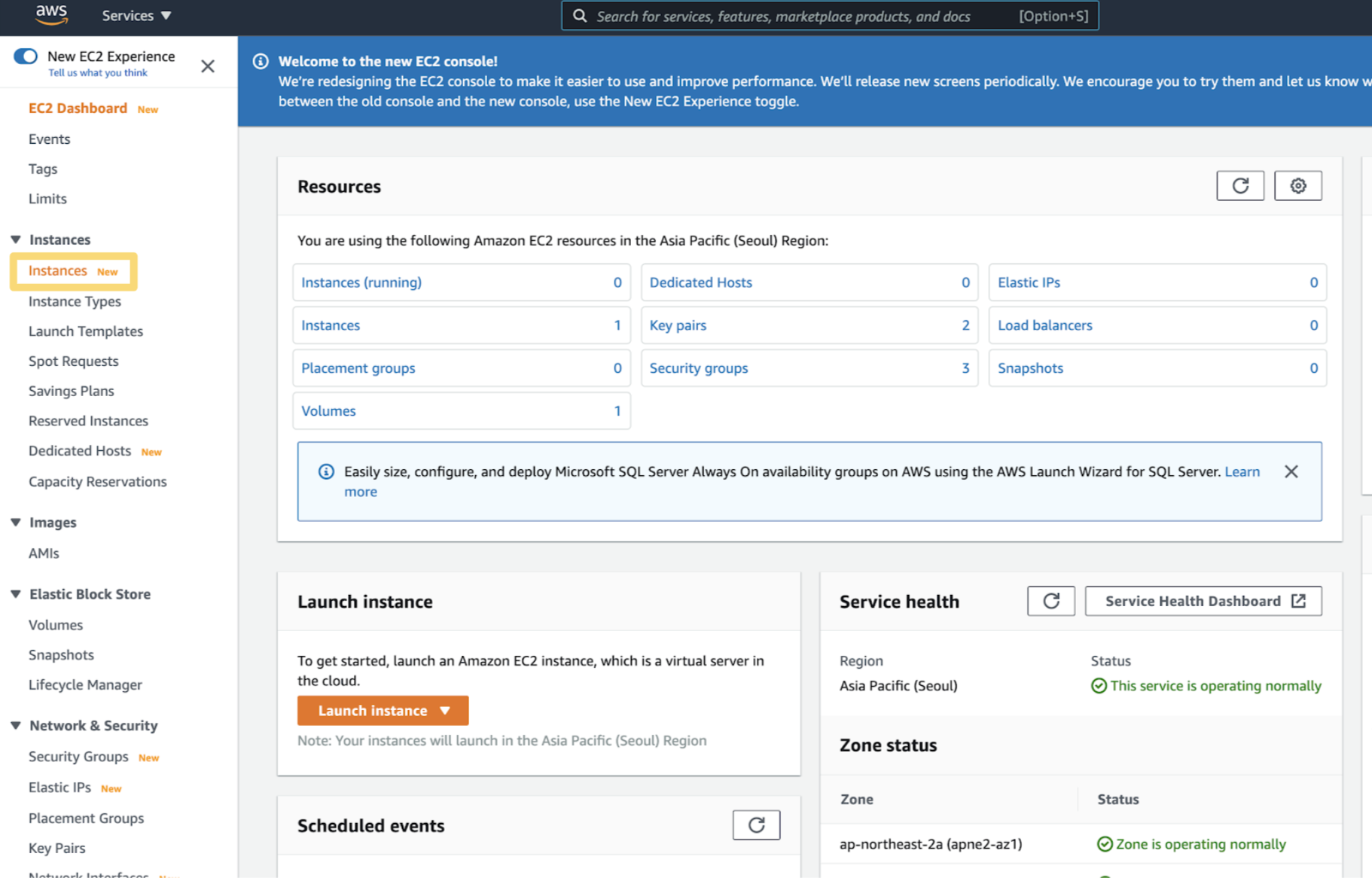Click the welcome banner info icon
Screen dimensions: 1372x878
[261, 61]
